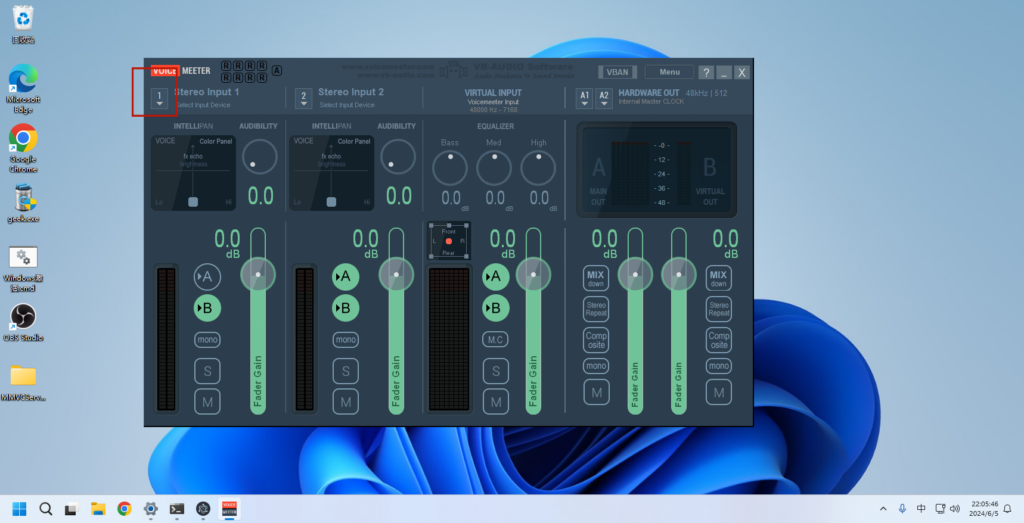The width and height of the screenshot is (1024, 523).
Task: Toggle M.C on Virtual Input strip
Action: coord(495,340)
